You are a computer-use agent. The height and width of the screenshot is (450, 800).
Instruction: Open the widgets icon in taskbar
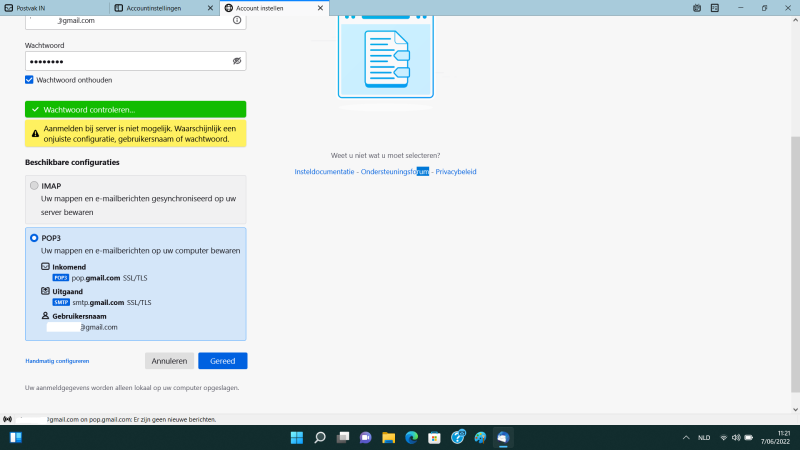pyautogui.click(x=16, y=438)
